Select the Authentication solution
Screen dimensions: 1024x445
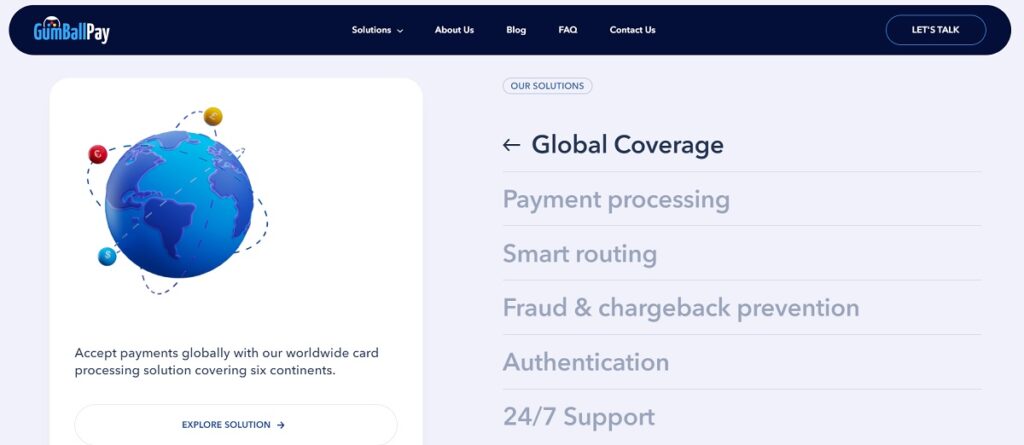click(x=585, y=362)
